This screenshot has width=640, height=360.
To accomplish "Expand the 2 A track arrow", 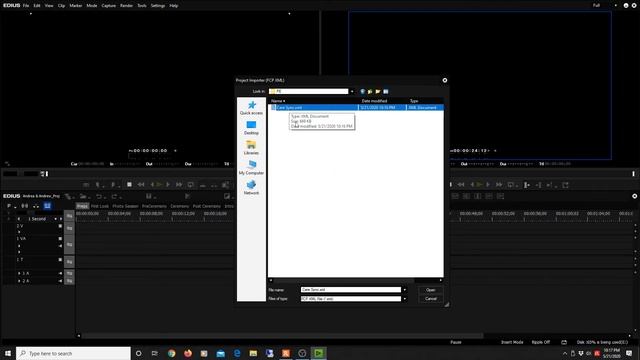I will (x=19, y=281).
